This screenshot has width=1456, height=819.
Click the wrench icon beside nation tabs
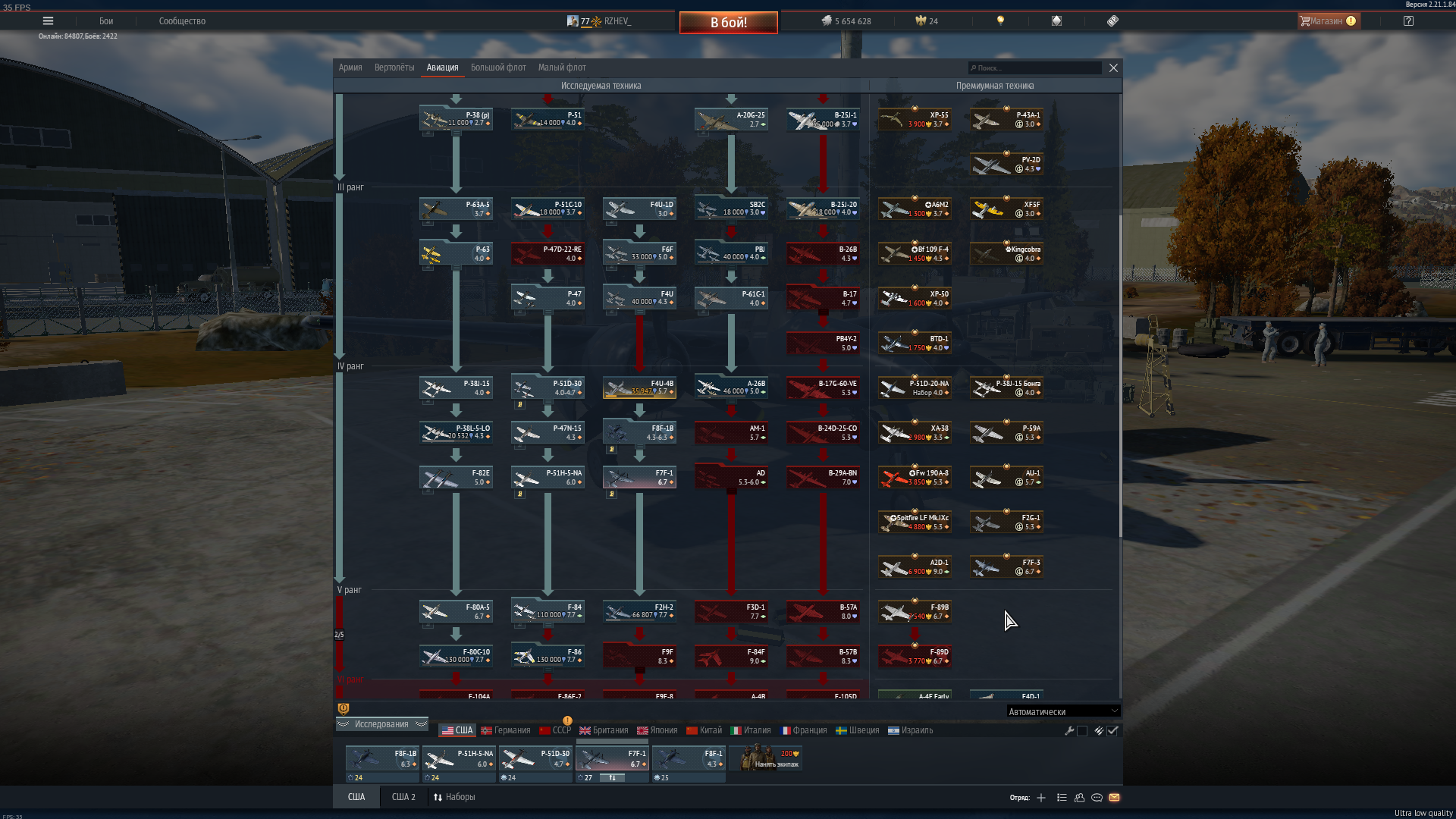pos(1069,731)
